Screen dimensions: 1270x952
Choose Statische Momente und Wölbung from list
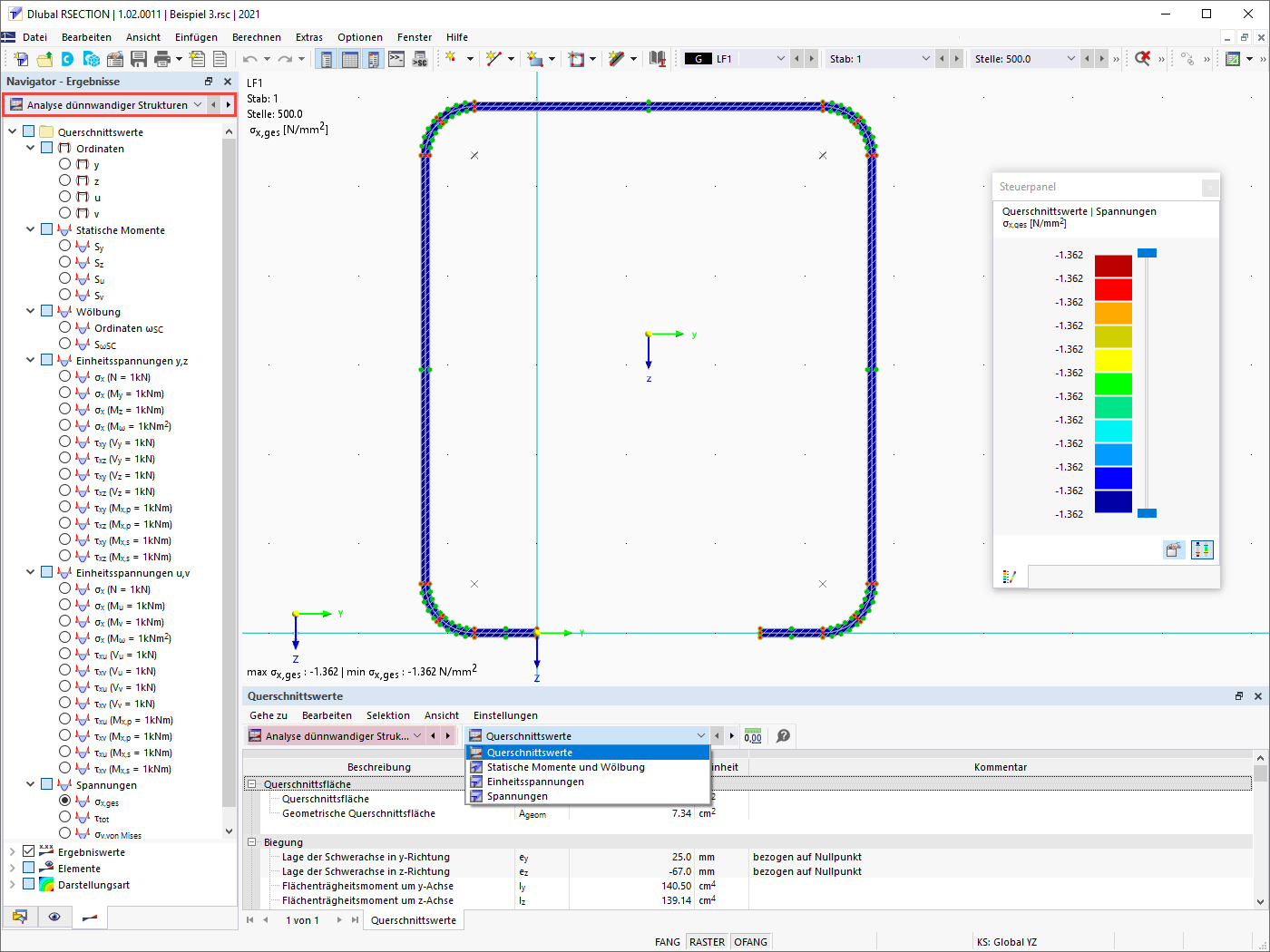[x=587, y=767]
